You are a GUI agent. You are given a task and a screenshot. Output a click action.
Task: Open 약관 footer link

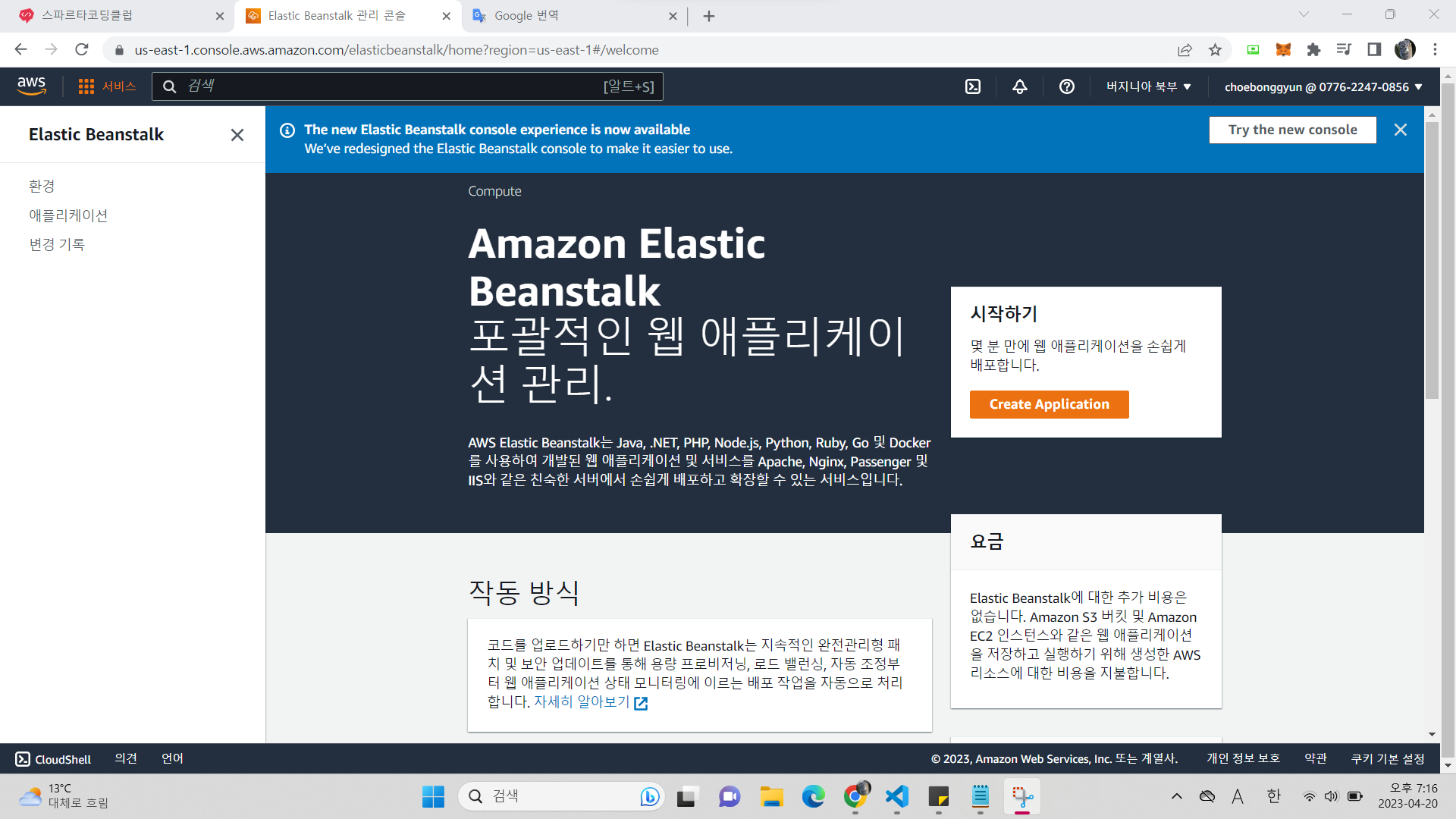(1316, 759)
